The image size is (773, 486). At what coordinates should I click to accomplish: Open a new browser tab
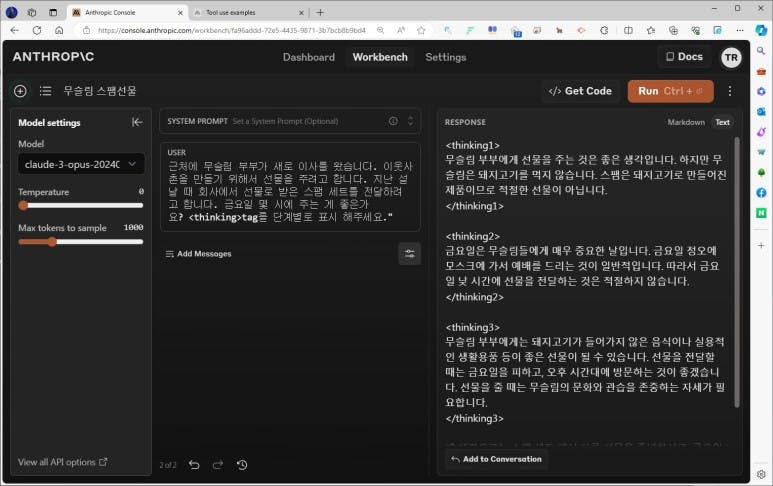pos(320,13)
